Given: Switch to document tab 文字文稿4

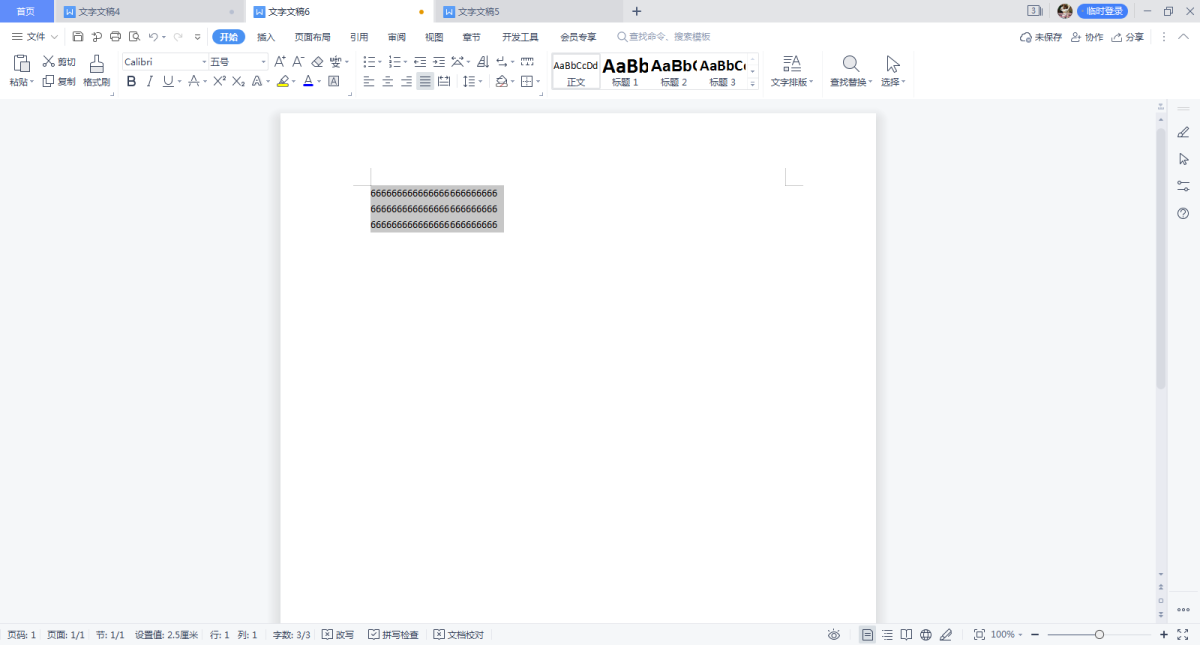Looking at the screenshot, I should [150, 11].
